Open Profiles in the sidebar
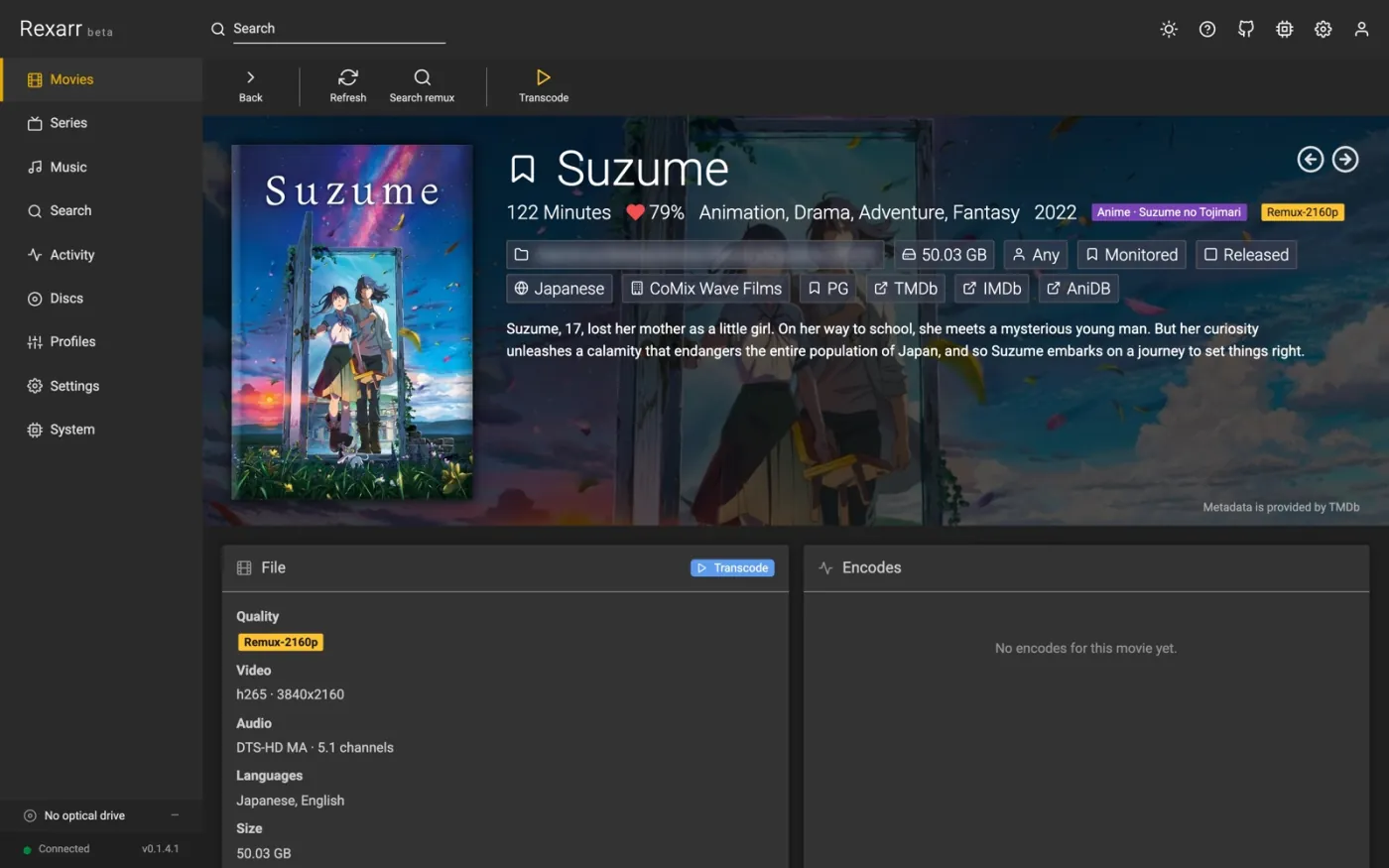This screenshot has width=1389, height=868. coord(101,341)
